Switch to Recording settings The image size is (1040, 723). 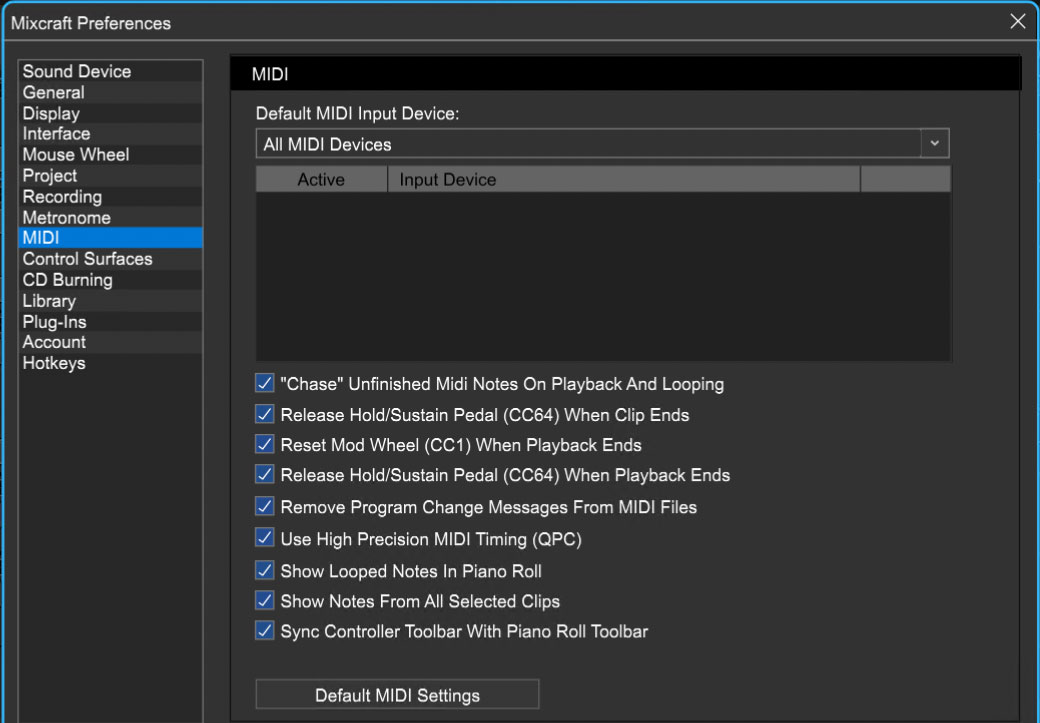[x=110, y=197]
